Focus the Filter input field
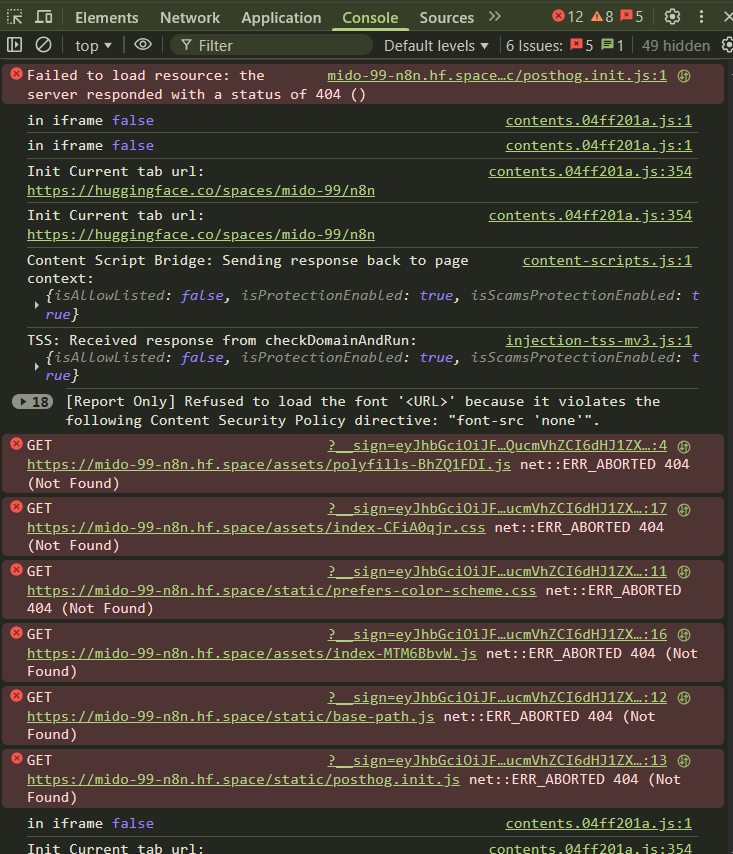 pos(271,46)
